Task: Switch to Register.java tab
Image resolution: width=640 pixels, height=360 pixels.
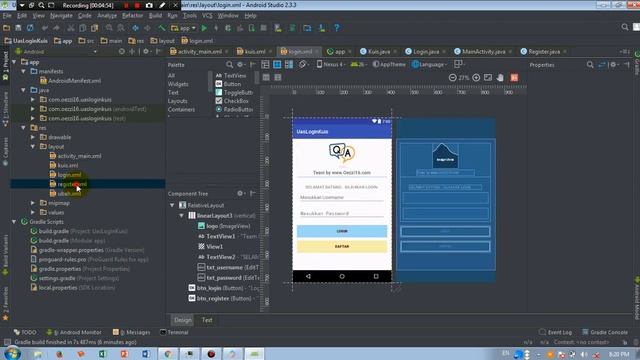Action: (x=544, y=51)
